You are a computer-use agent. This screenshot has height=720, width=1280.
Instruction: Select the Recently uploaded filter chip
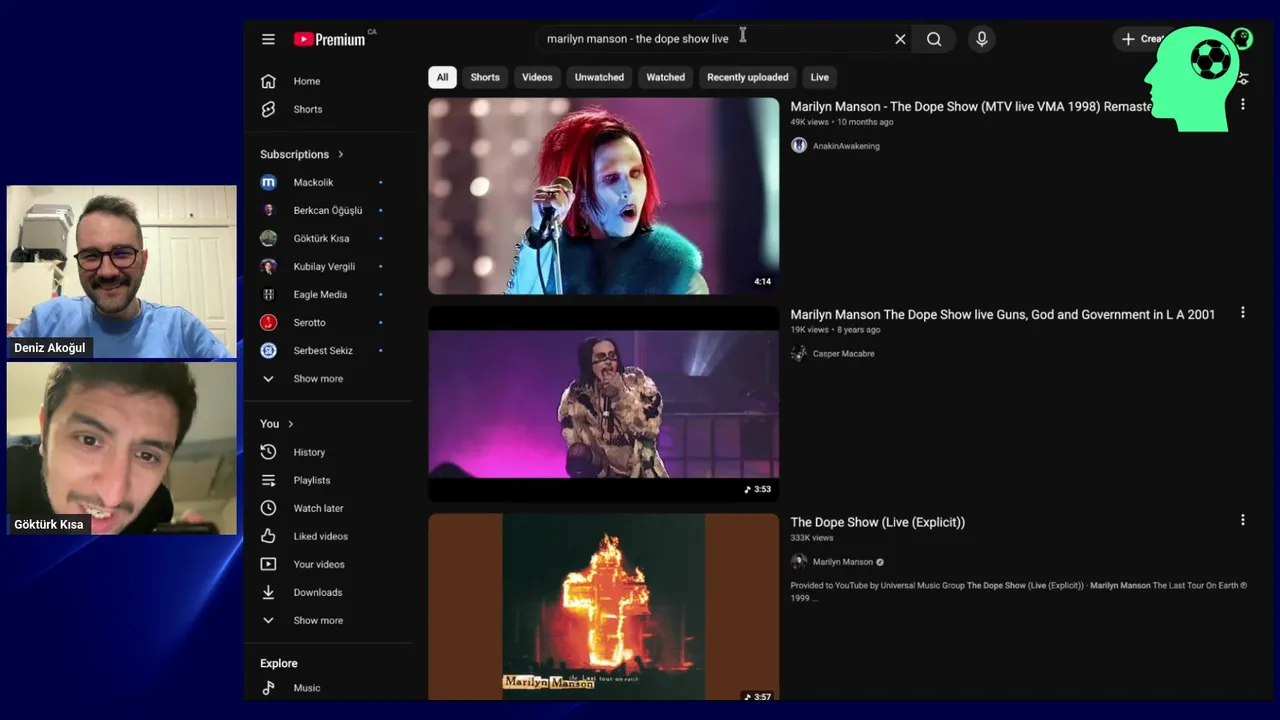747,77
